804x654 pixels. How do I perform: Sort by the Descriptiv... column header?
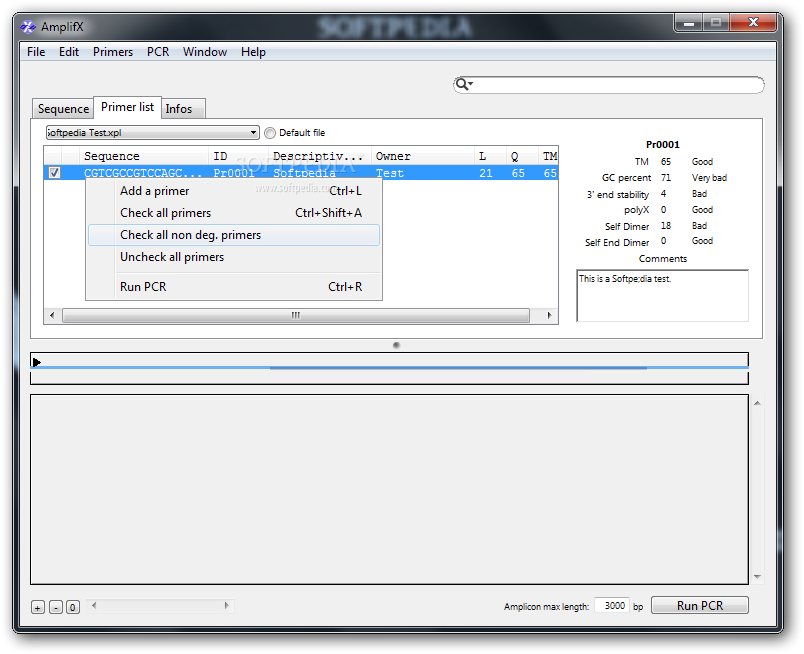(x=319, y=156)
